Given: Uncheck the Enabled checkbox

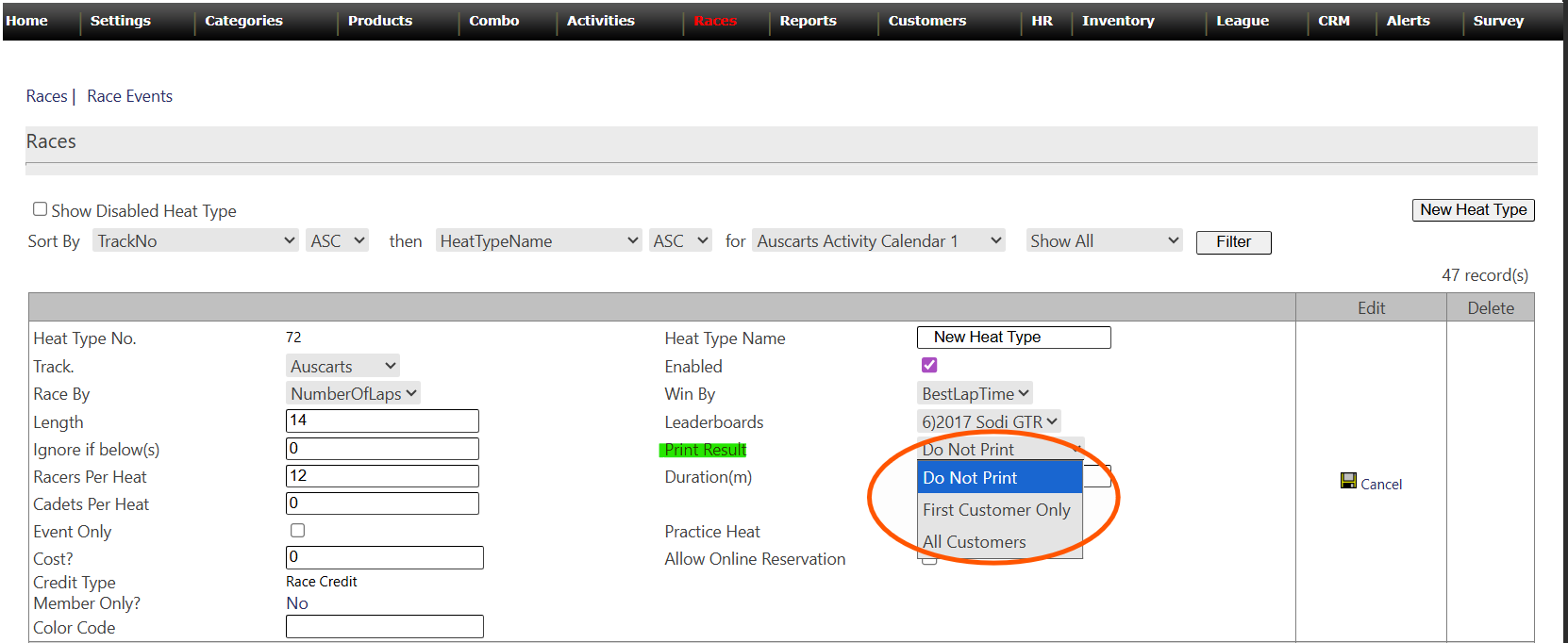Looking at the screenshot, I should pyautogui.click(x=929, y=365).
